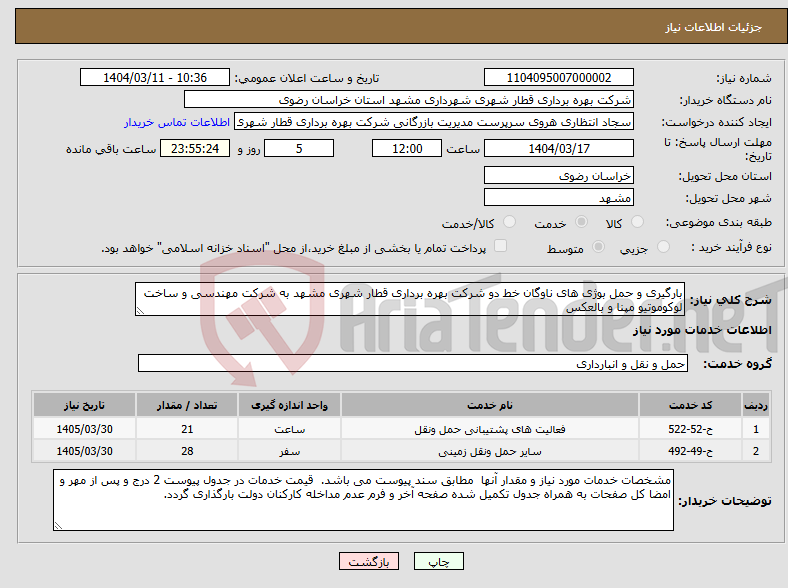Click the جزئیات اطلاعات نیاز page header
The image size is (788, 588).
[714, 27]
